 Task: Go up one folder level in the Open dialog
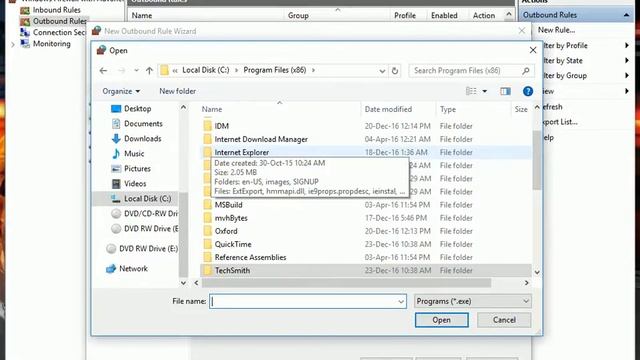[149, 71]
